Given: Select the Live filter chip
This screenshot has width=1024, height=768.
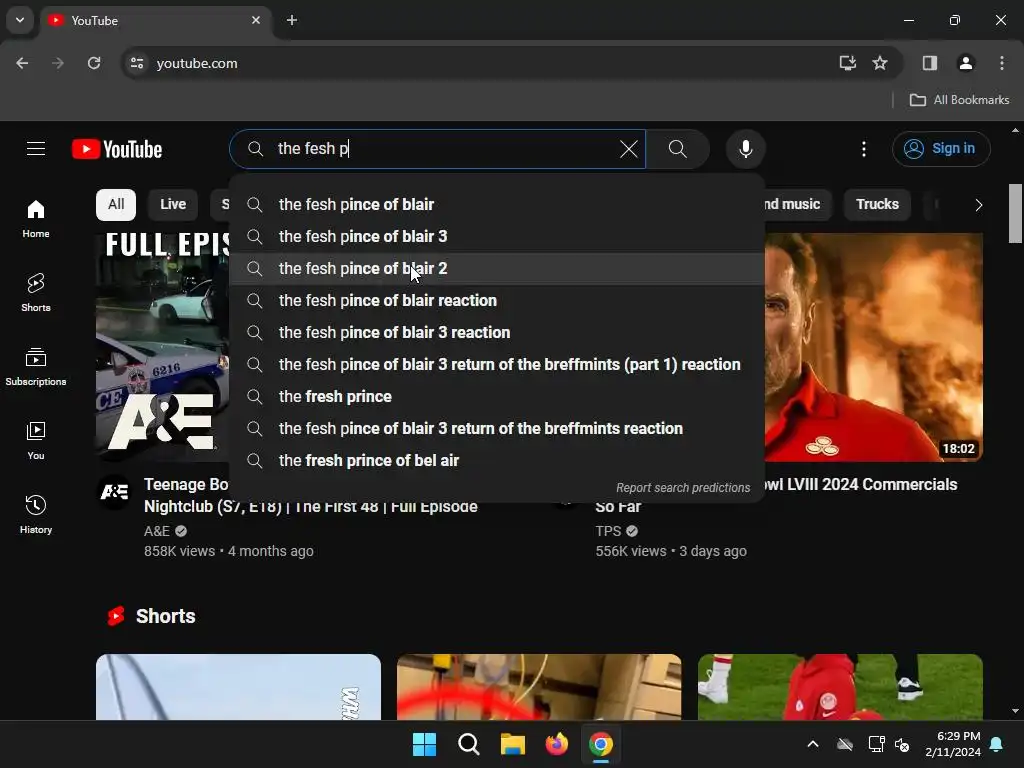Looking at the screenshot, I should (x=173, y=204).
